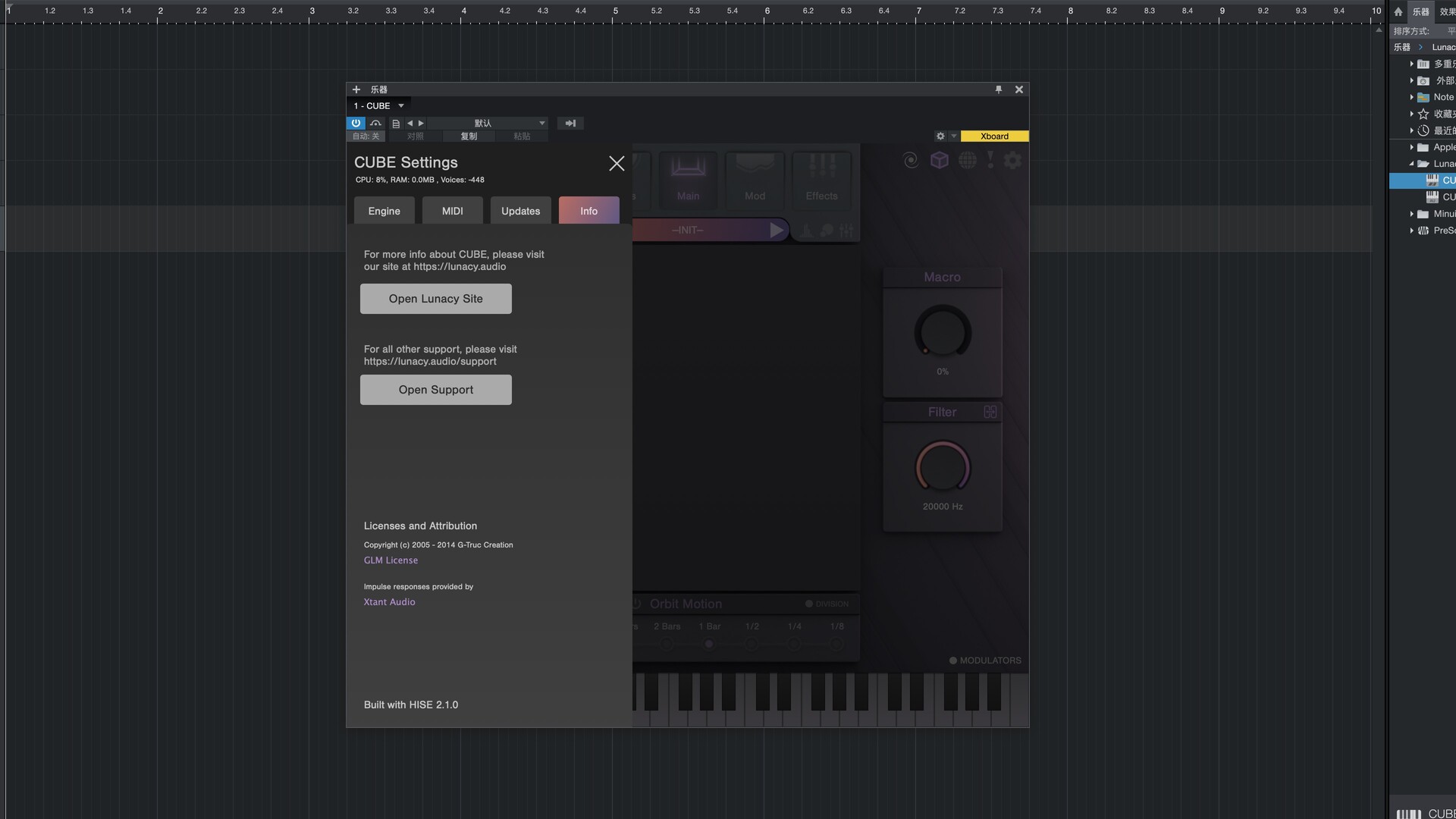Image resolution: width=1456 pixels, height=819 pixels.
Task: Toggle the 自动: 关 automation button
Action: pyautogui.click(x=366, y=136)
